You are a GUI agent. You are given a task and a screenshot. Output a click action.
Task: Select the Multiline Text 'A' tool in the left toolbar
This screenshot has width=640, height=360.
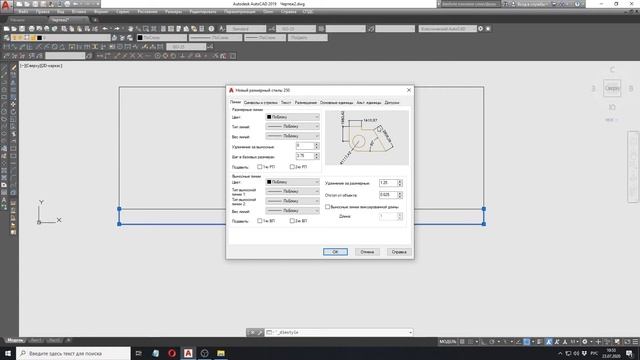coord(4,200)
